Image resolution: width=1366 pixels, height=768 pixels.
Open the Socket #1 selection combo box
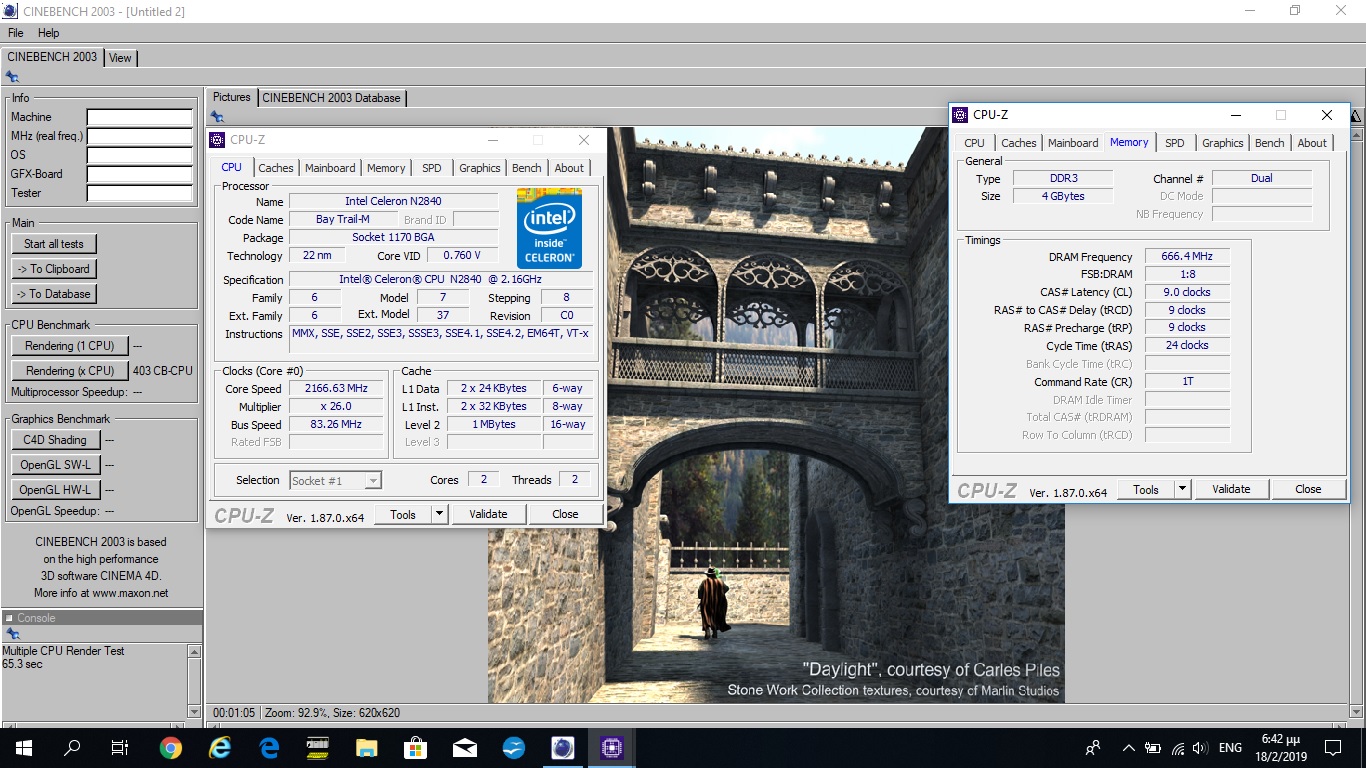coord(335,481)
